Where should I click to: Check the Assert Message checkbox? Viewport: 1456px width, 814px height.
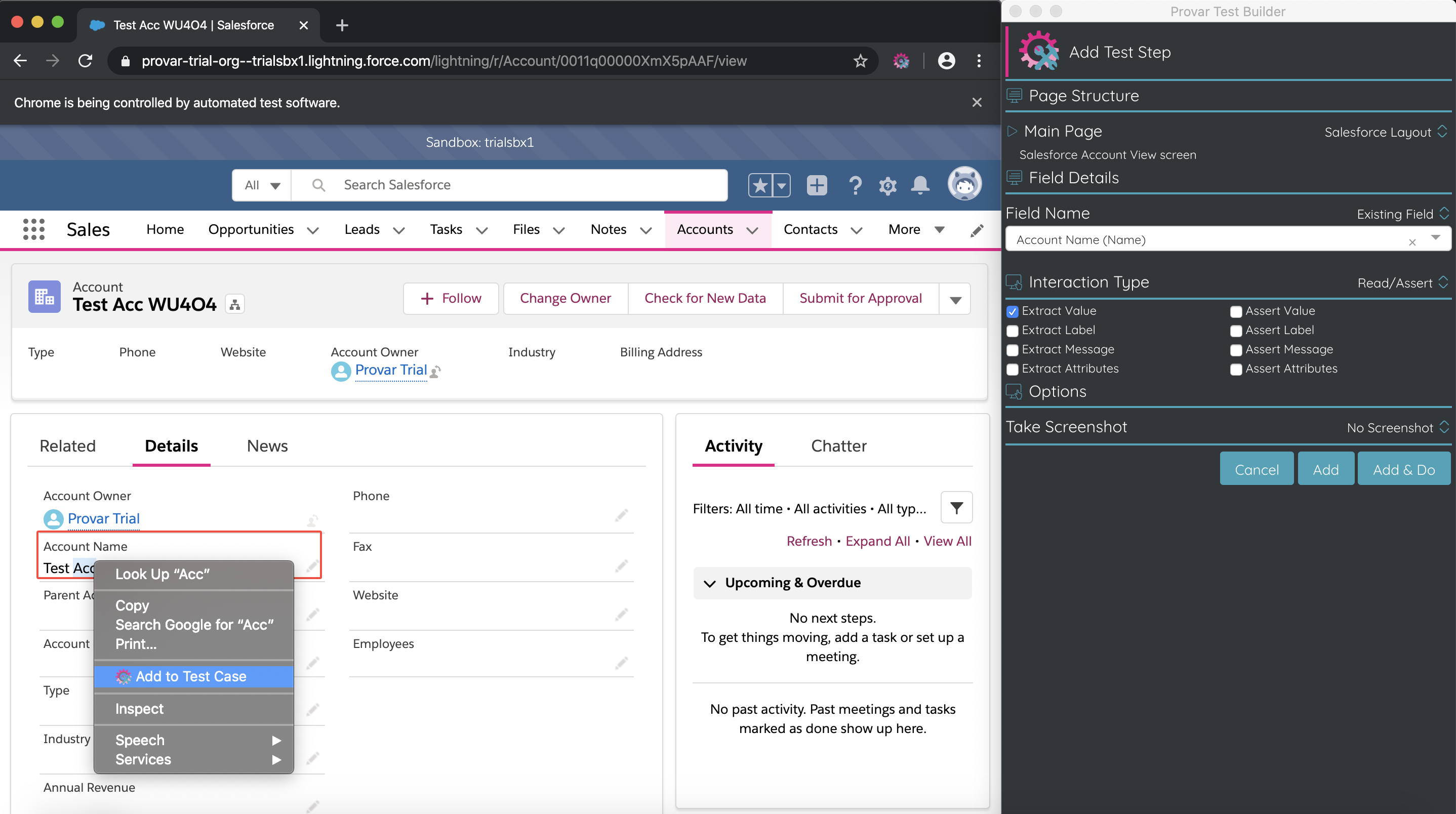[1236, 350]
